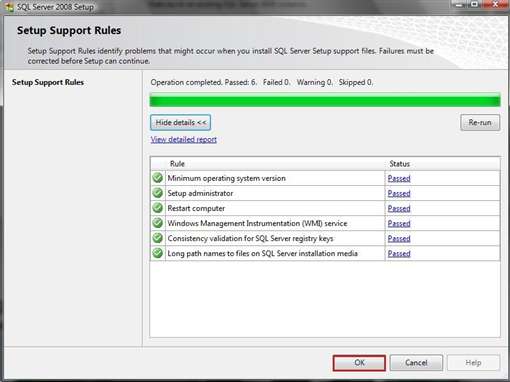
Task: Click the green progress bar
Action: pos(325,100)
